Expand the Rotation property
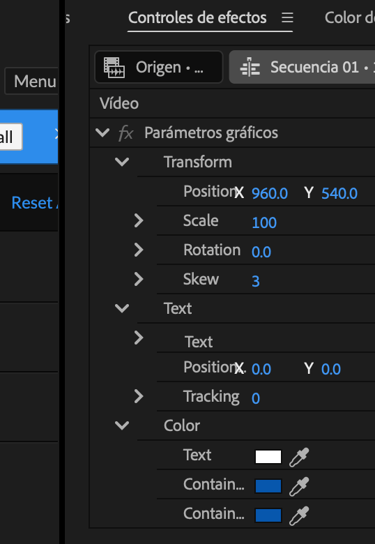Screen dimensions: 375x544 tap(139, 249)
